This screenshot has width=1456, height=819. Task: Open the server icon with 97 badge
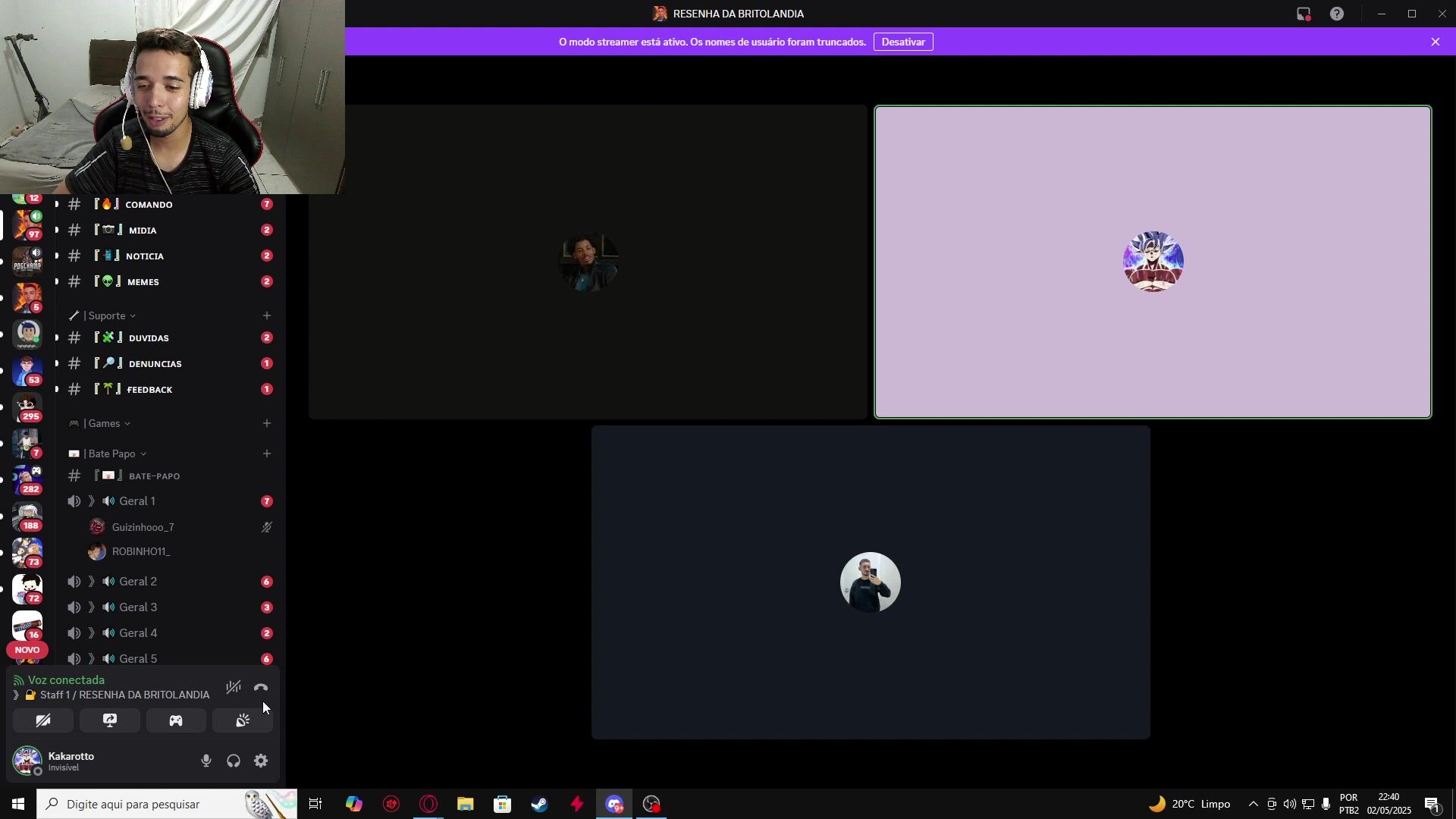click(27, 224)
